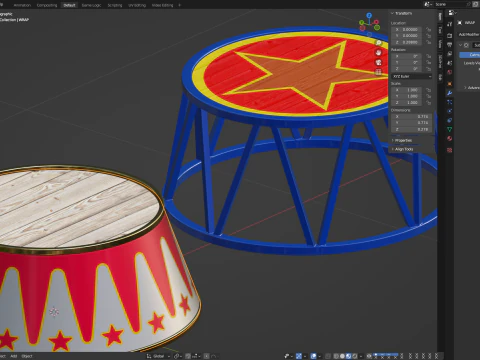Edit Rotation X value field
The height and width of the screenshot is (360, 480).
tap(407, 56)
